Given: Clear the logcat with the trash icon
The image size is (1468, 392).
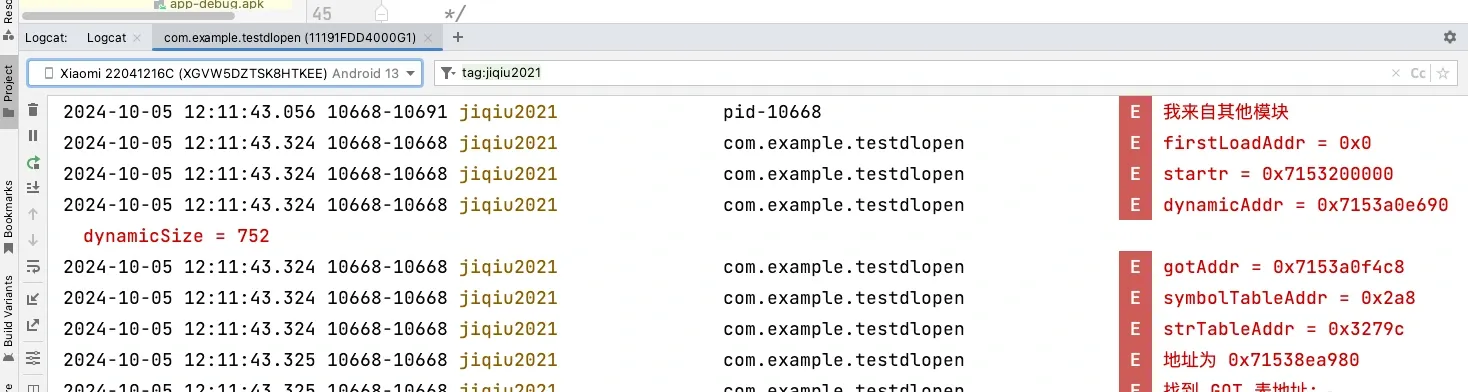Looking at the screenshot, I should [33, 109].
